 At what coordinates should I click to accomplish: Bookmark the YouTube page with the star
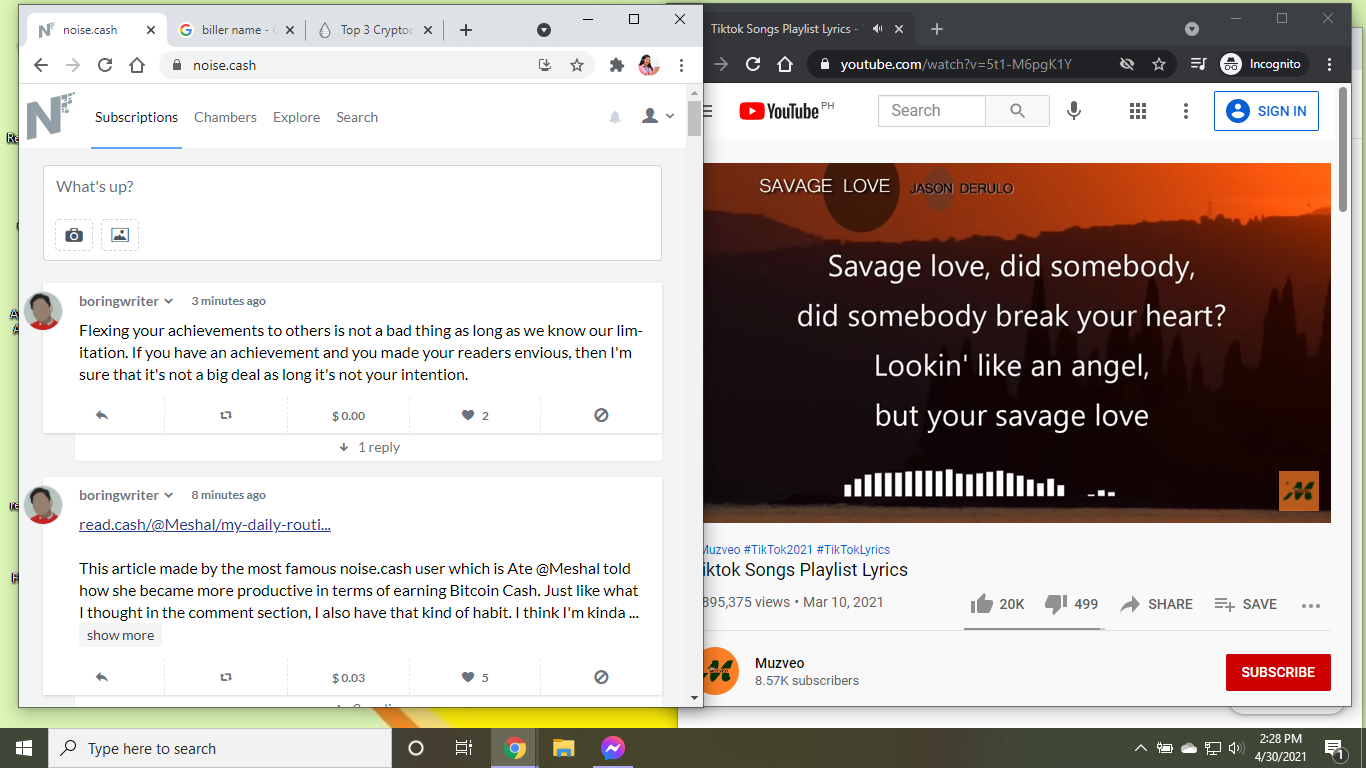tap(1159, 64)
